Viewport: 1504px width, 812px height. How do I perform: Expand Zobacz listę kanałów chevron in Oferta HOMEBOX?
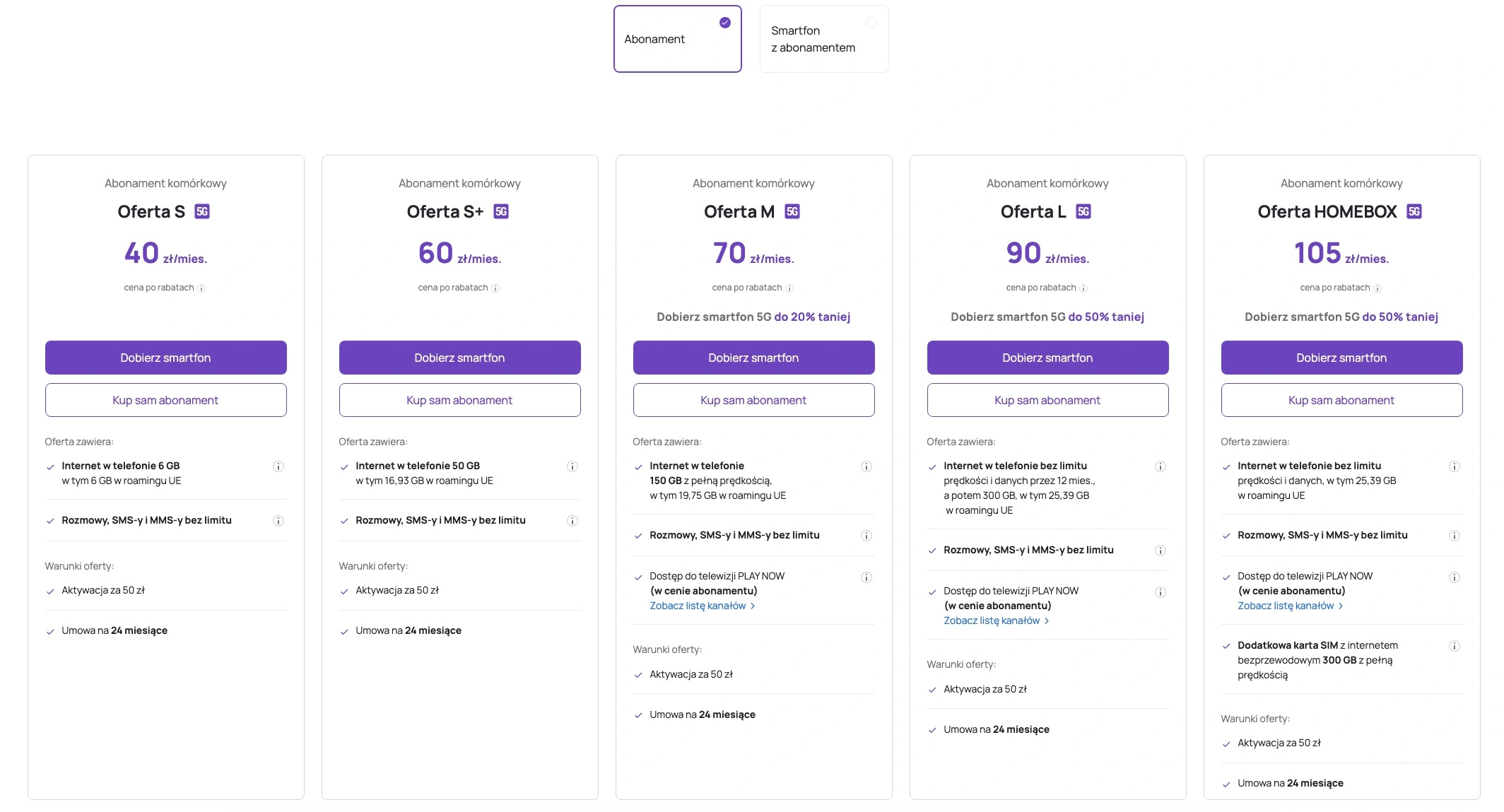[1341, 606]
